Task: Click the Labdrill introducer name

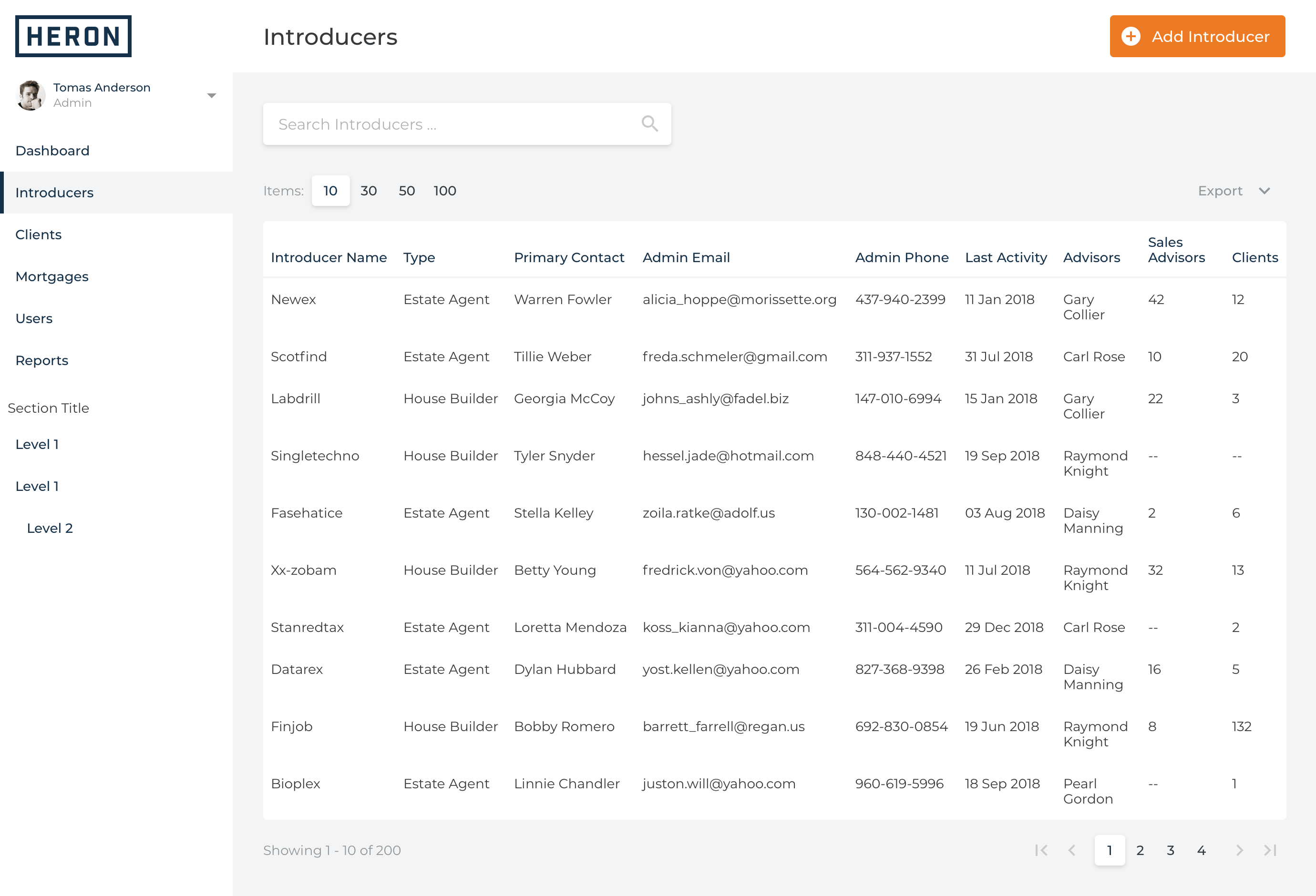Action: point(295,398)
